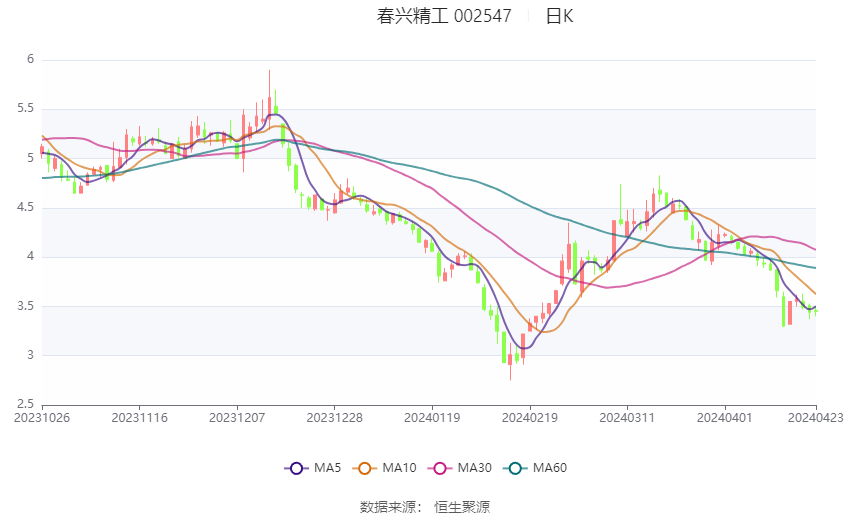This screenshot has width=850, height=517.
Task: Click the 5.5 price label on the y-axis
Action: [x=26, y=108]
